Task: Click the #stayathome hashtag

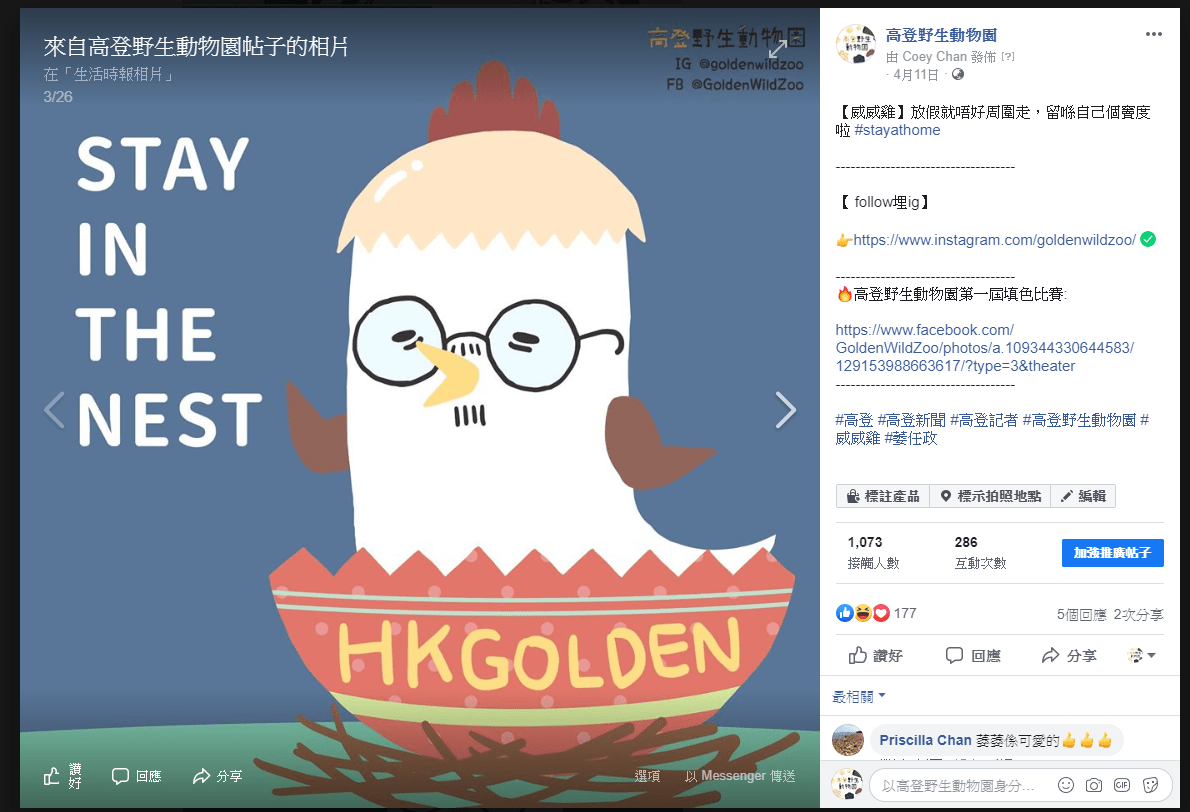Action: click(897, 130)
